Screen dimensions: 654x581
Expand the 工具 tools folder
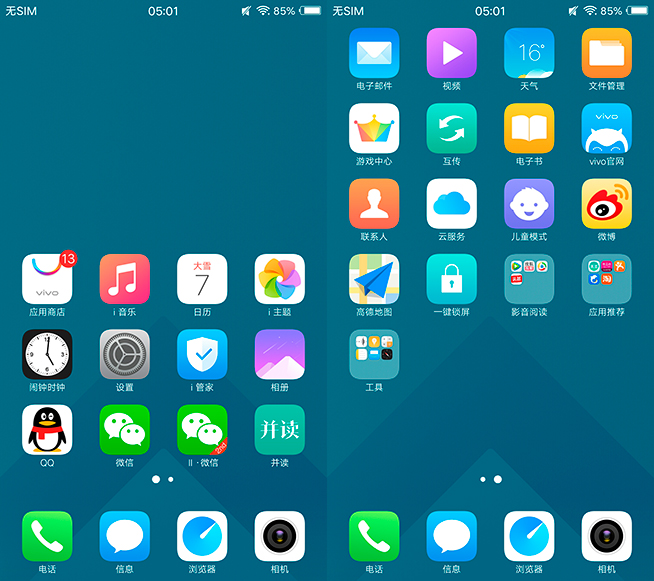pyautogui.click(x=374, y=355)
